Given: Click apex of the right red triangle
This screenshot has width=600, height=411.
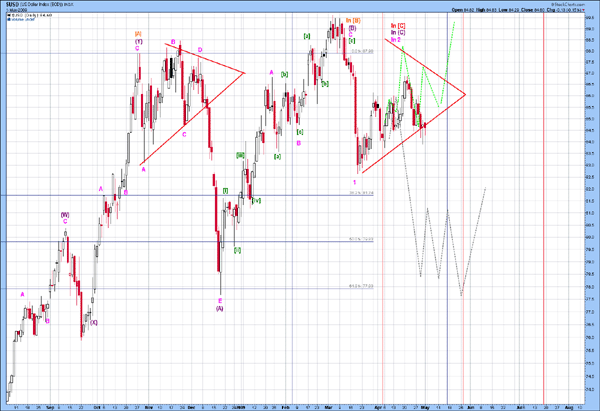Looking at the screenshot, I should (x=465, y=95).
